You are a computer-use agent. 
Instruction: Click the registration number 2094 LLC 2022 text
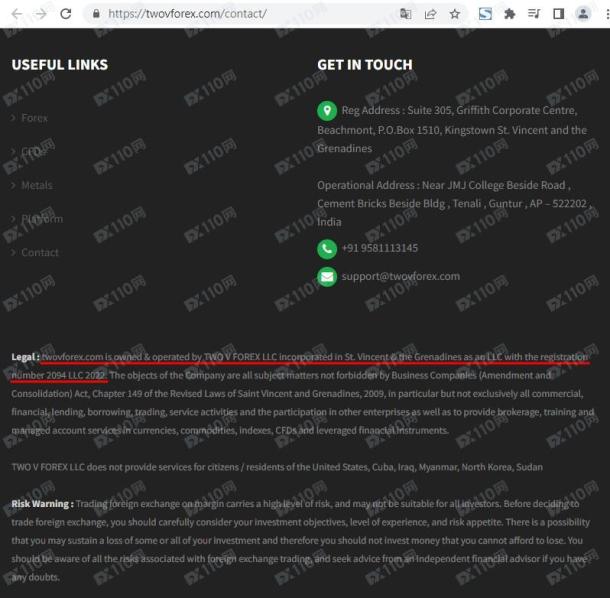click(76, 375)
